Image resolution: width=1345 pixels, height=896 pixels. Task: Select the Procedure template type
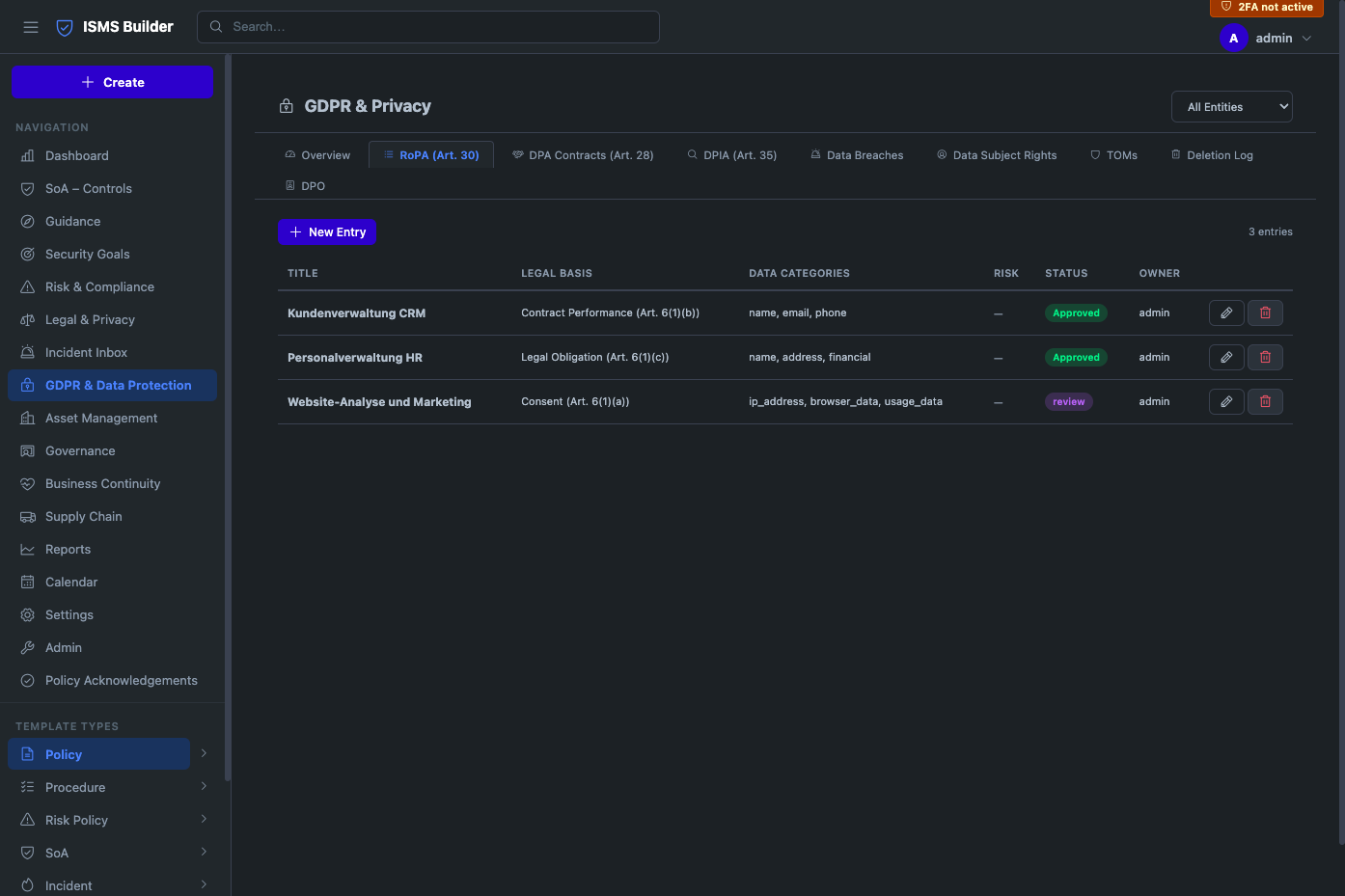pyautogui.click(x=98, y=787)
